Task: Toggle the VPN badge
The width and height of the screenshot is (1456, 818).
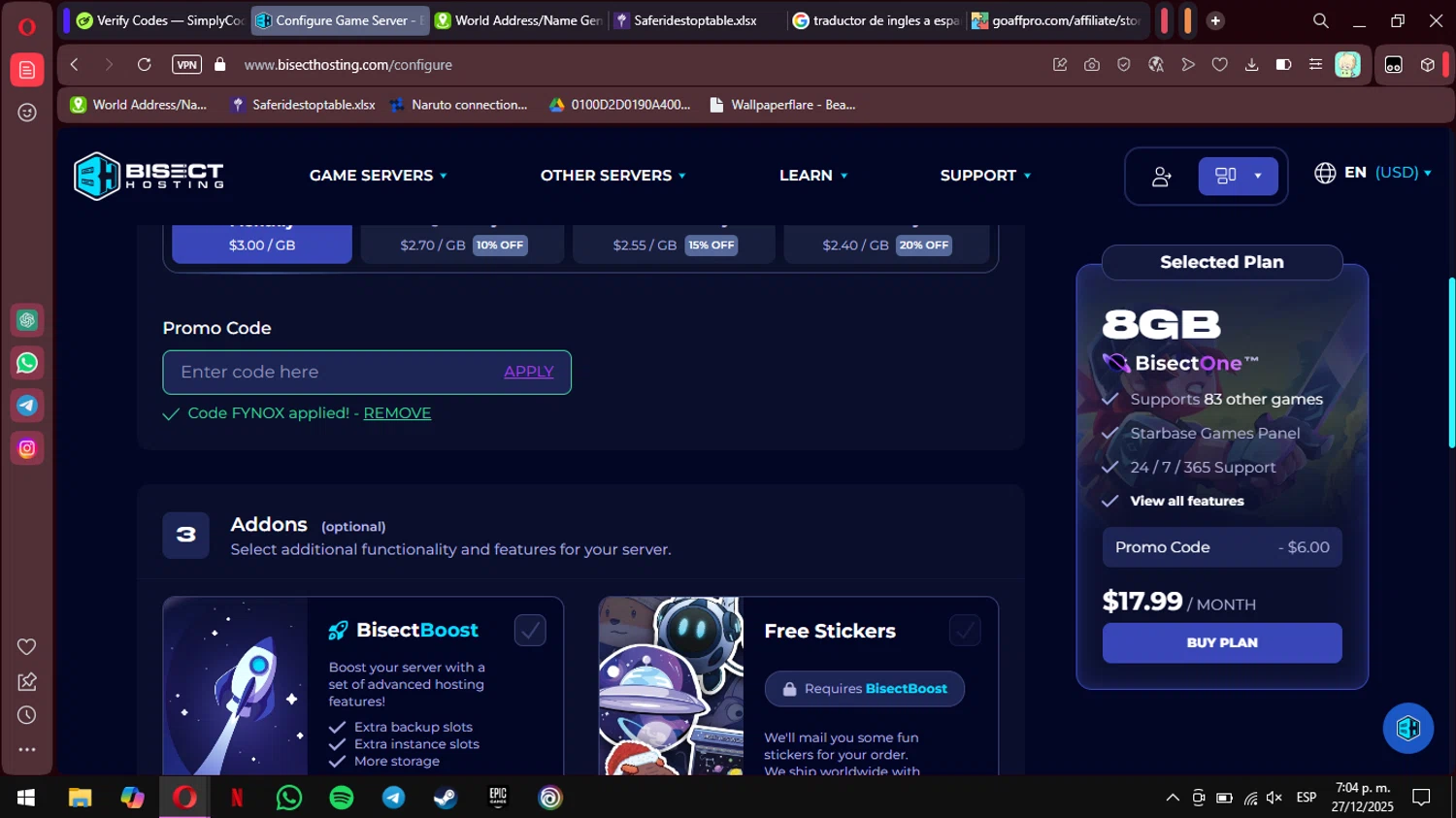Action: (186, 65)
